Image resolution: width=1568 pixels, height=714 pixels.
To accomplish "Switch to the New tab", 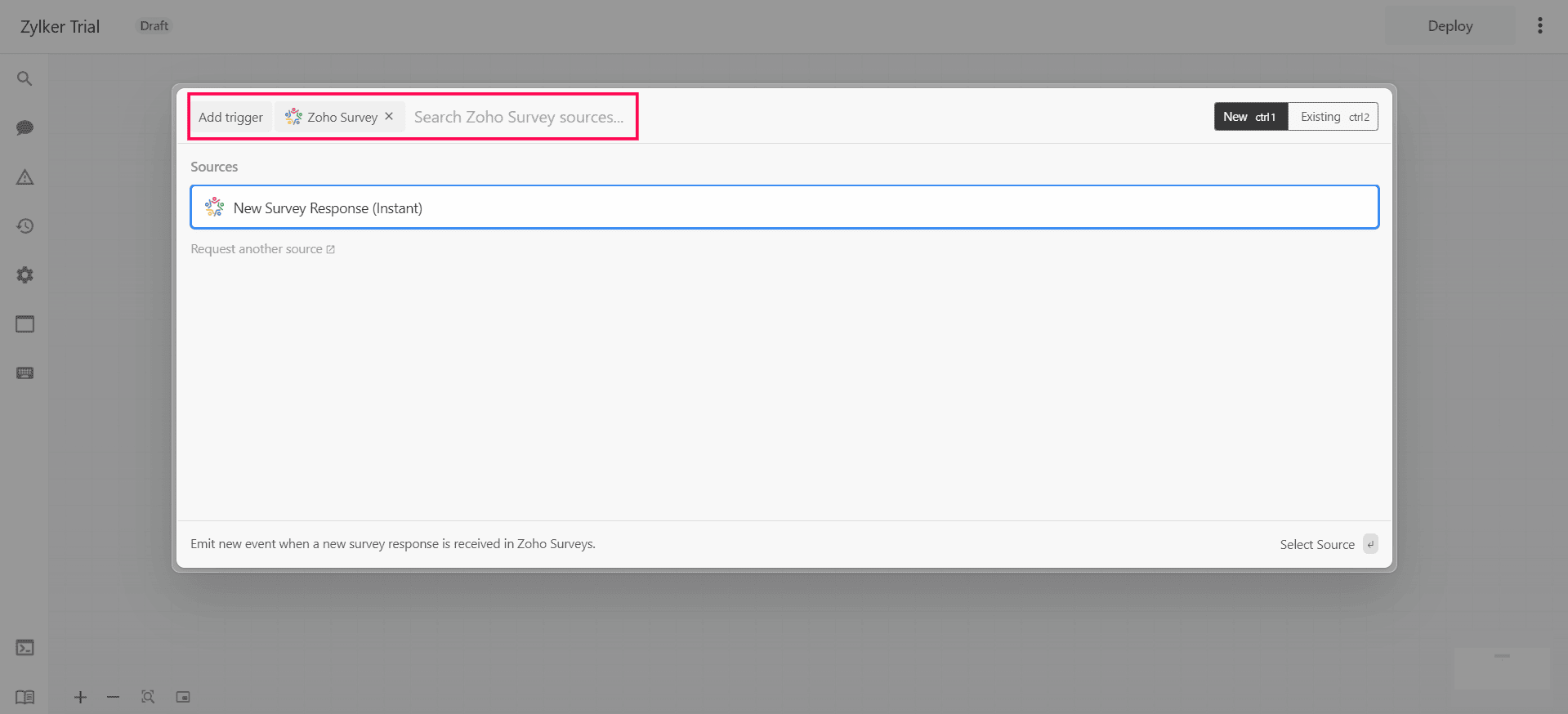I will [1251, 117].
